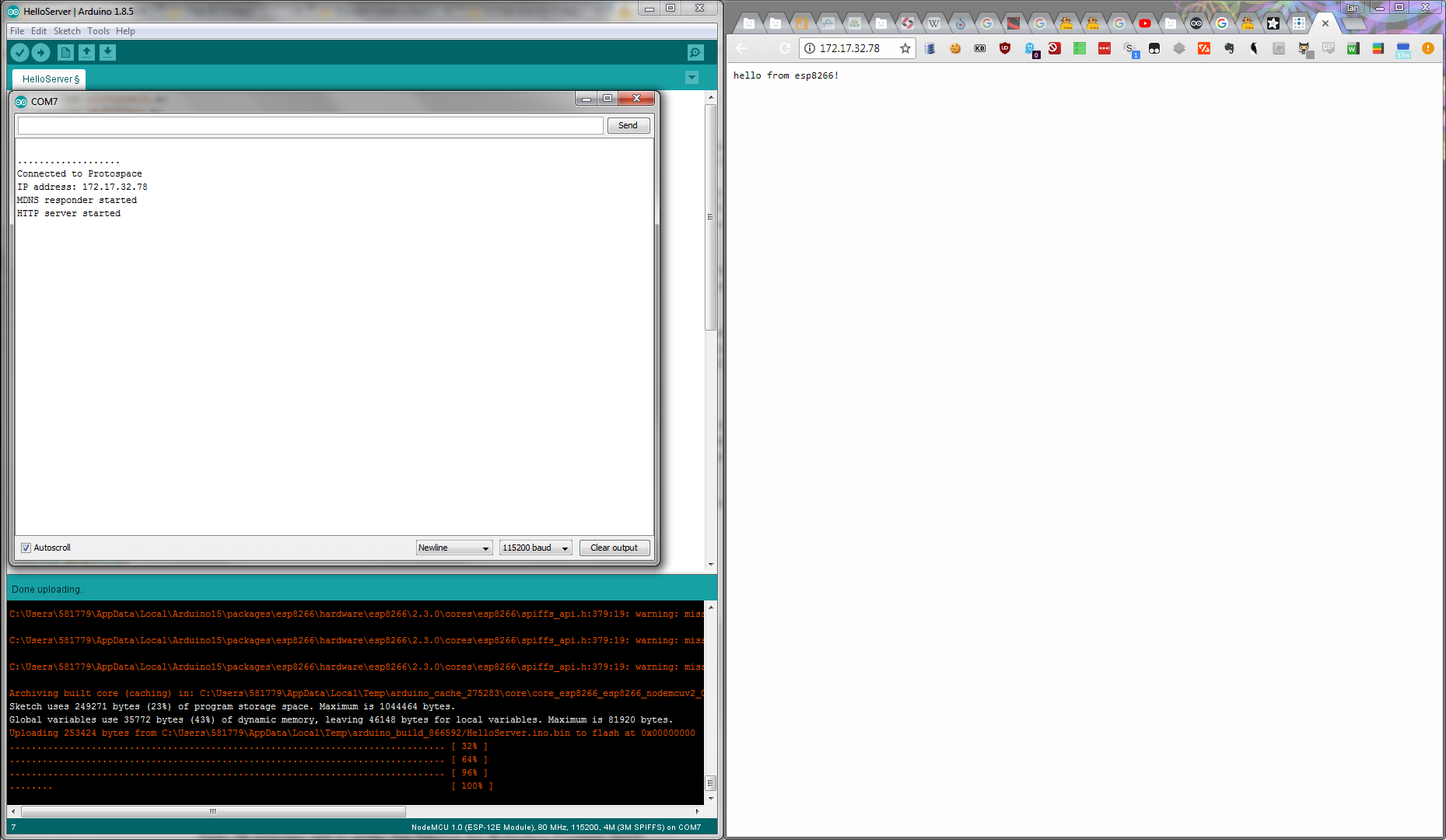The image size is (1446, 840).
Task: Click the Ian profile button in Chrome
Action: tap(1353, 8)
